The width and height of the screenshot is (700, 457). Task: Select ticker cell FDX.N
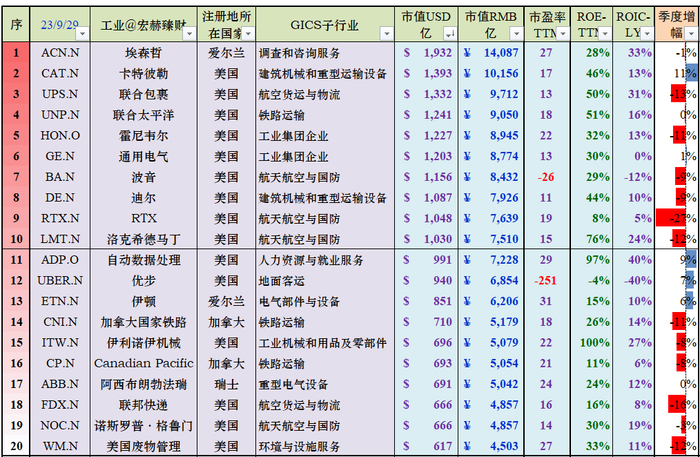[x=60, y=405]
